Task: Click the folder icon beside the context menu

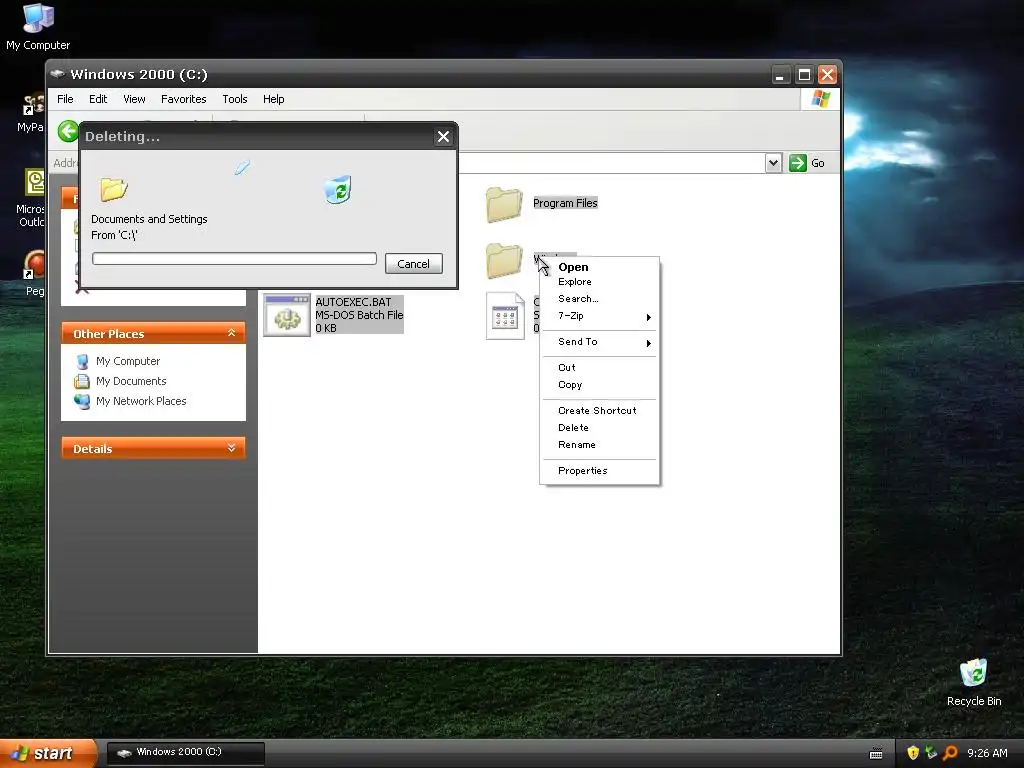Action: (504, 260)
